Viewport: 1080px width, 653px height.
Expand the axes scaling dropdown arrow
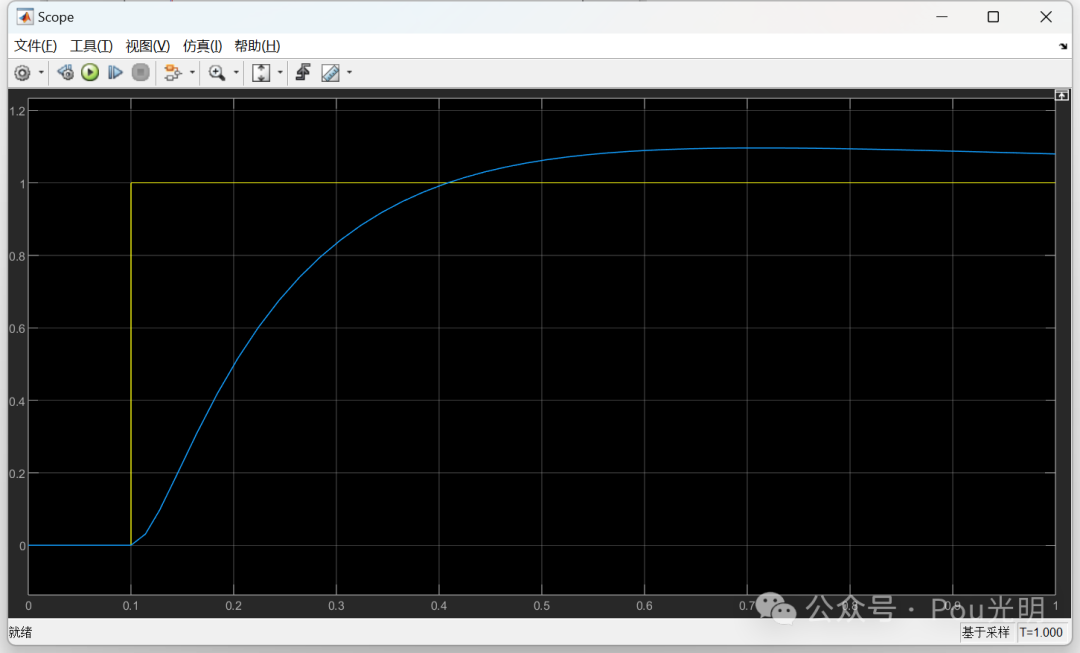[x=280, y=72]
